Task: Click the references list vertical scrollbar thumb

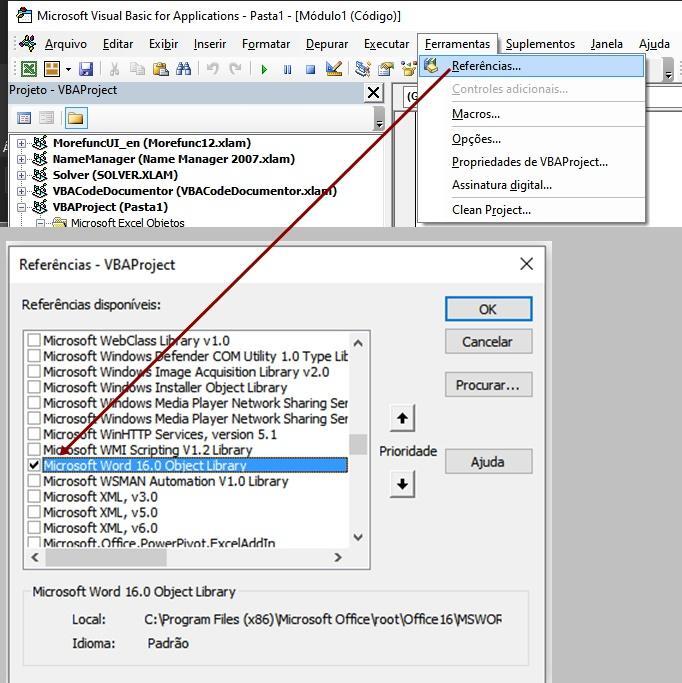Action: click(x=358, y=444)
